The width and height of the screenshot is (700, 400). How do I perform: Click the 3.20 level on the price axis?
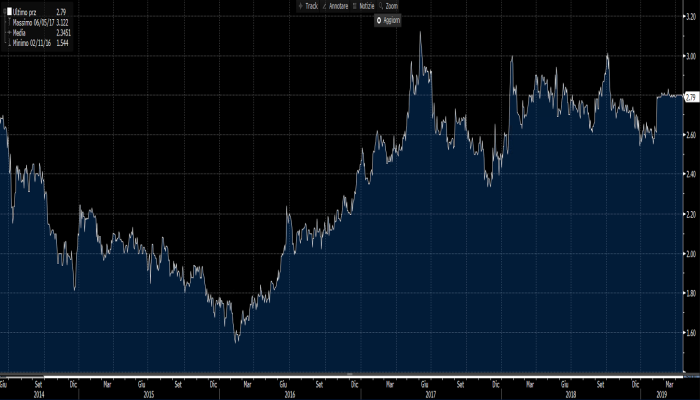(x=690, y=17)
